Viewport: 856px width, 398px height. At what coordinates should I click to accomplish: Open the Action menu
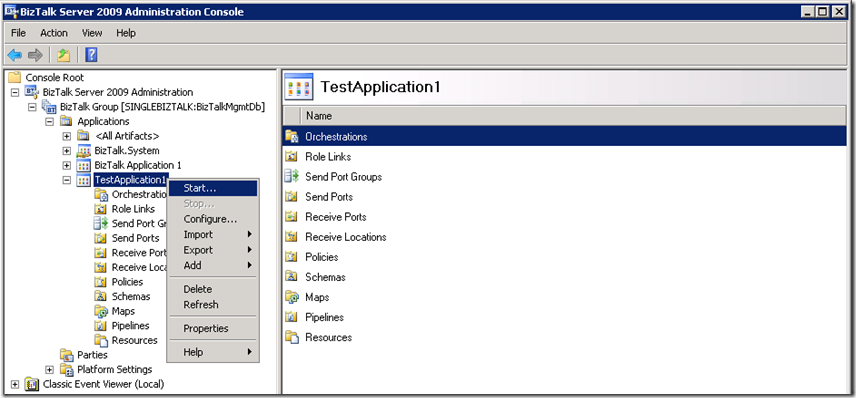coord(54,33)
